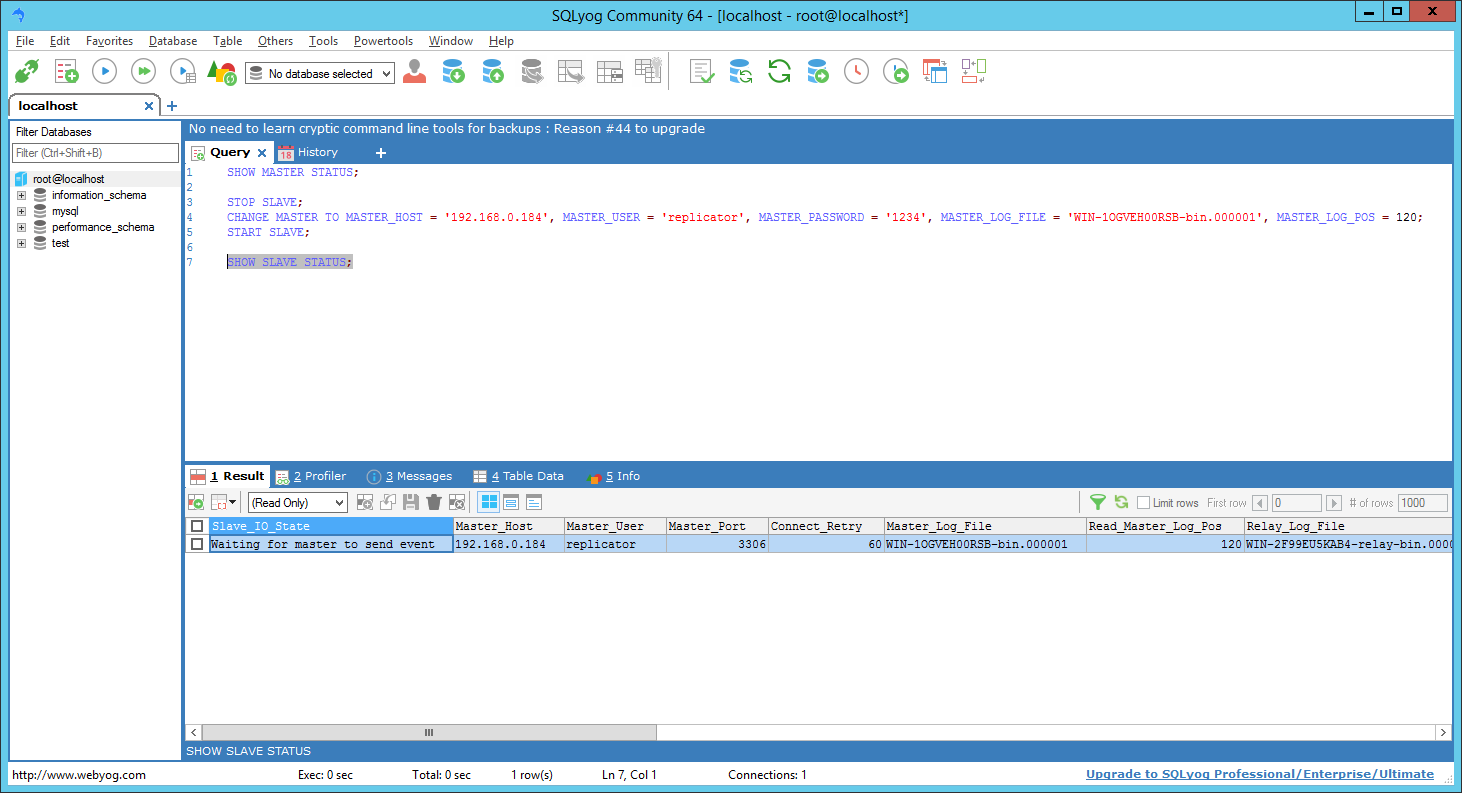Open the User Manager icon
This screenshot has width=1462, height=793.
tap(415, 72)
